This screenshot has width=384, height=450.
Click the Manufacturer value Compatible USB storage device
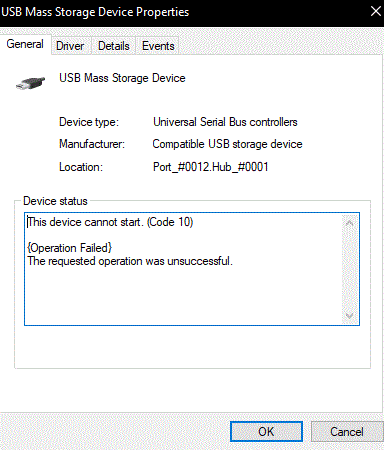click(227, 144)
